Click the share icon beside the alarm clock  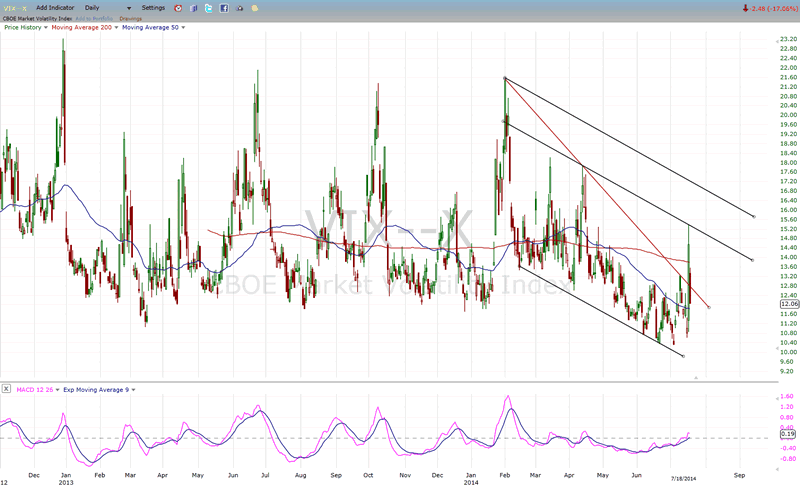[x=194, y=8]
